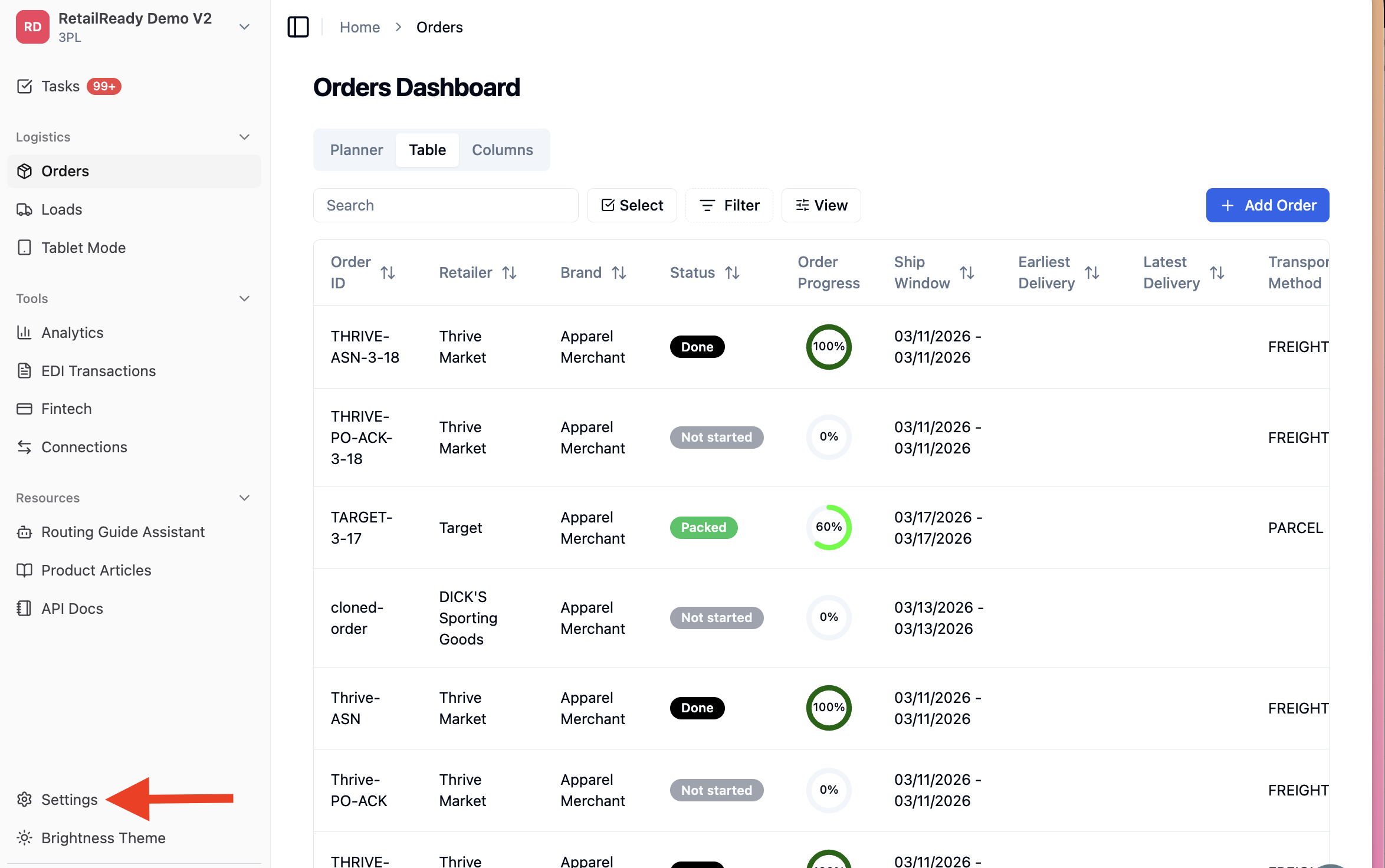Click the Add Order button
This screenshot has height=868, width=1385.
(1268, 205)
